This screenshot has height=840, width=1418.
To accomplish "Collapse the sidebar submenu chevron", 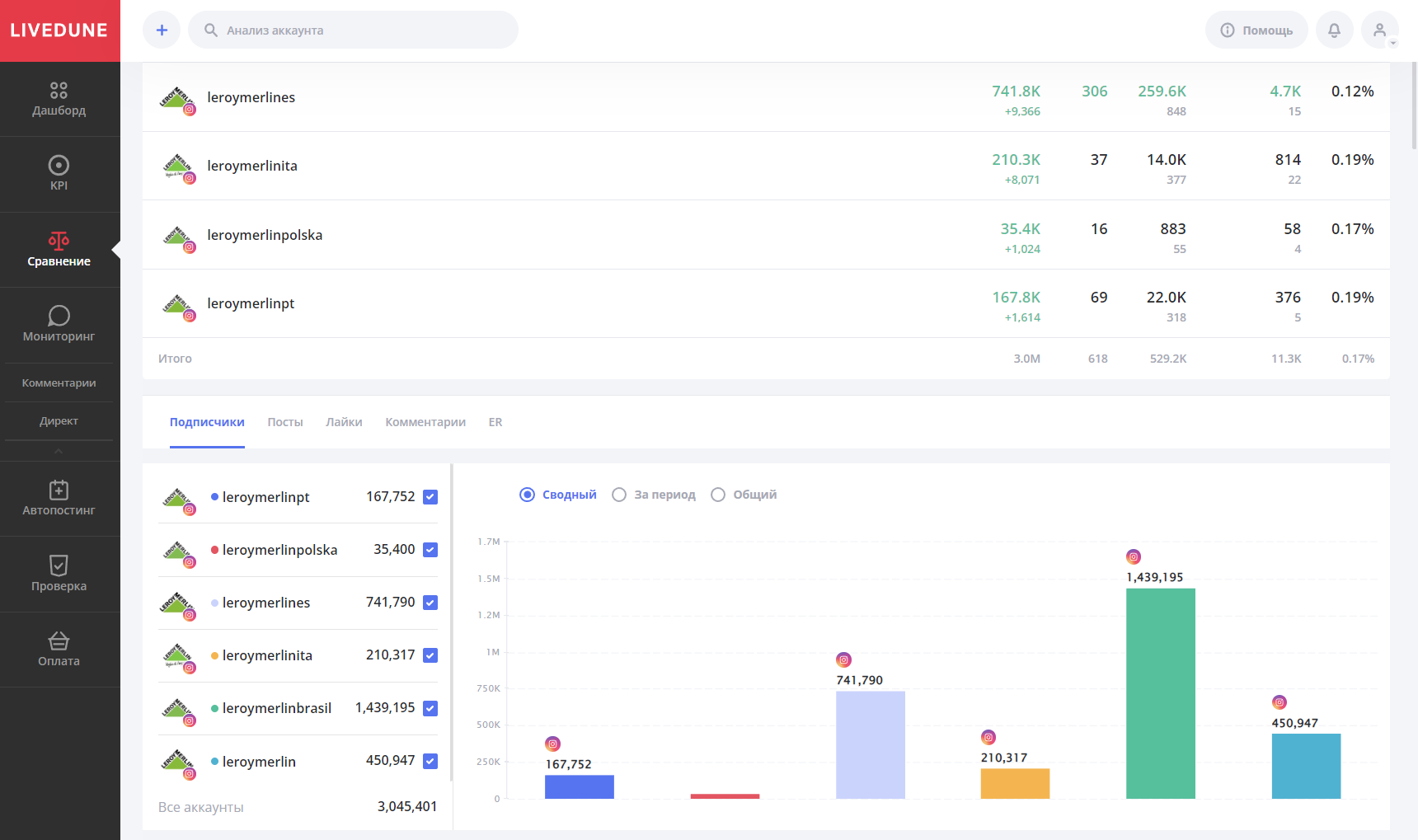I will pyautogui.click(x=59, y=451).
